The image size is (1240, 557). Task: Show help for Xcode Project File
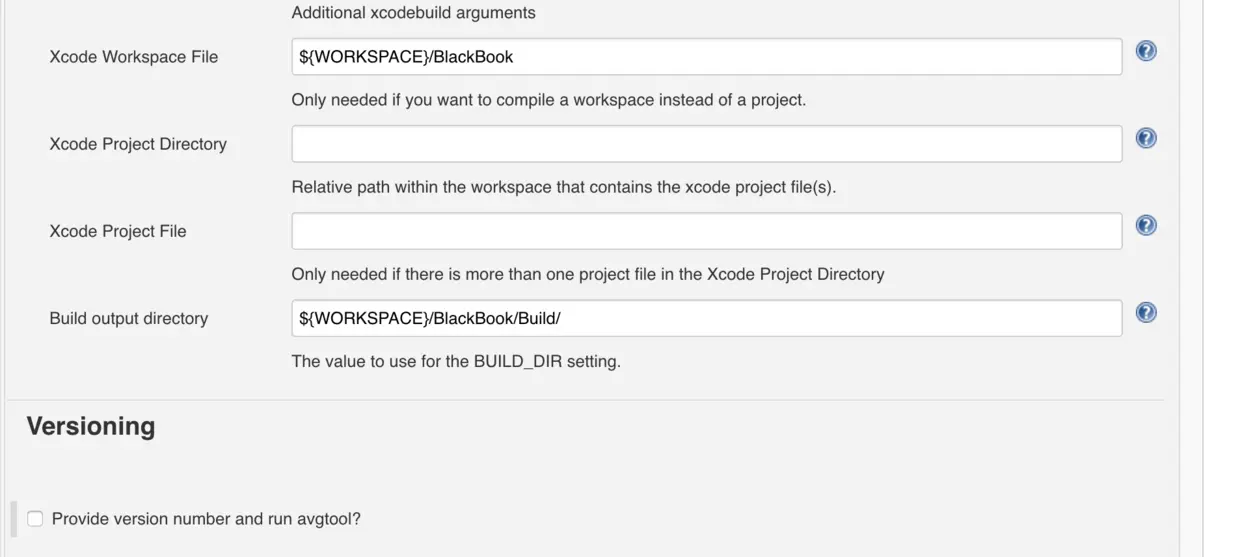coord(1146,225)
